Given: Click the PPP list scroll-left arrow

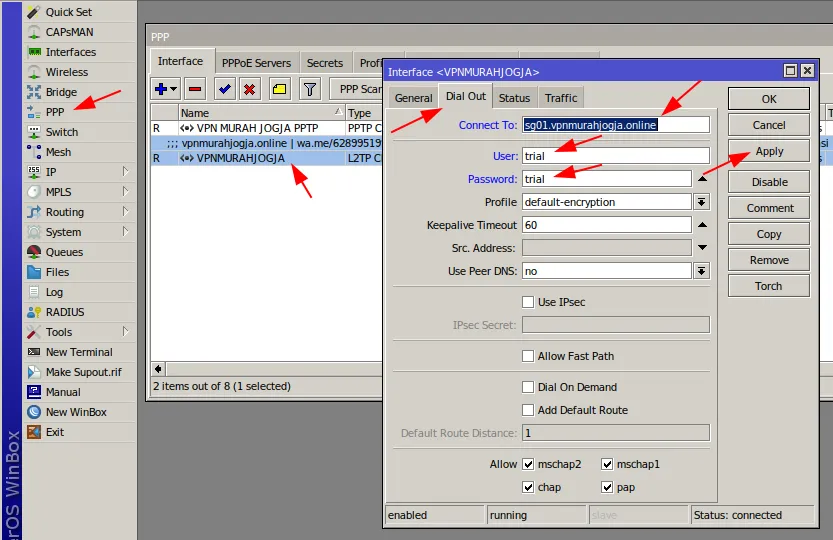Looking at the screenshot, I should click(158, 369).
